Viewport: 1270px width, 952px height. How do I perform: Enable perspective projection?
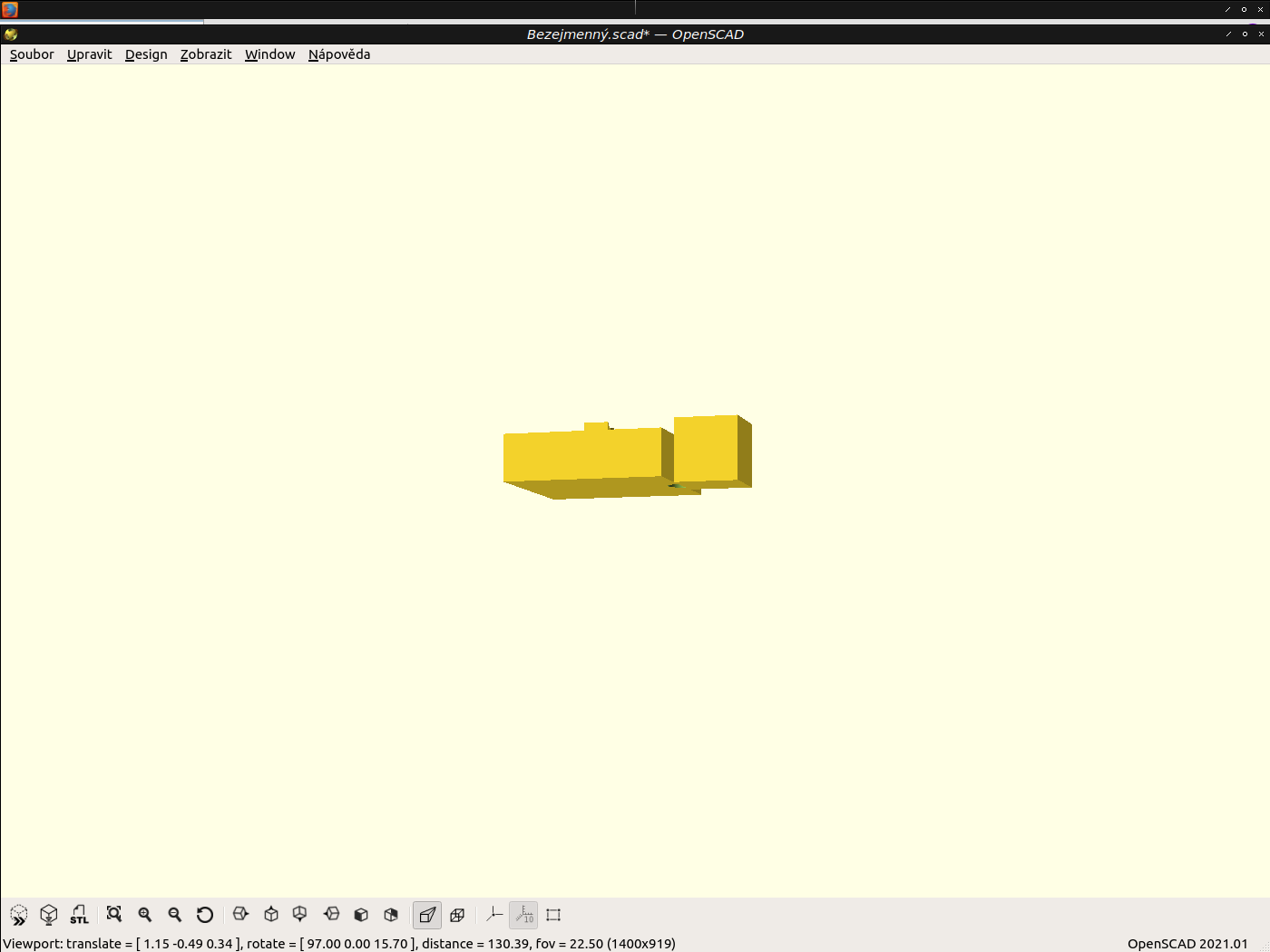pyautogui.click(x=426, y=915)
